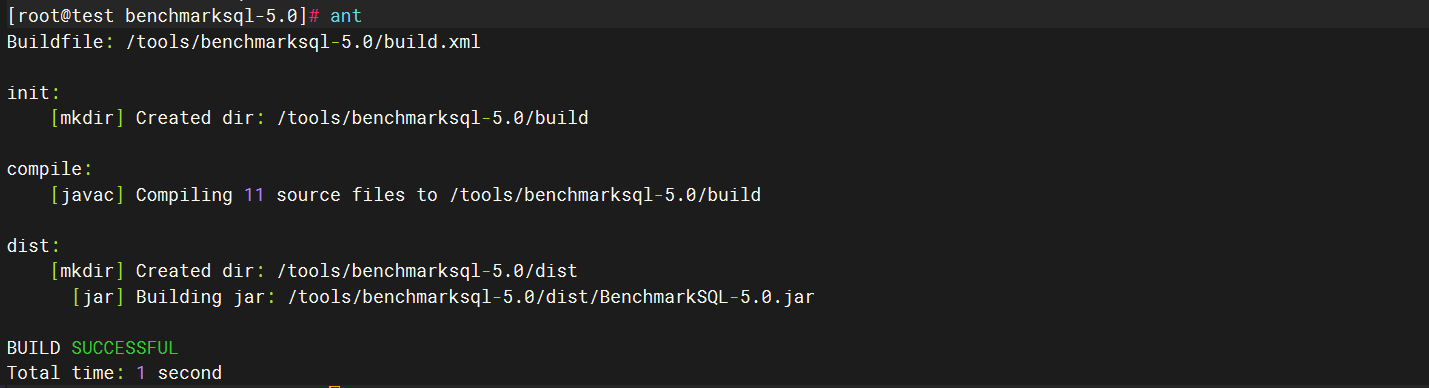Click the [javac] tag
Image resolution: width=1429 pixels, height=388 pixels.
coord(88,195)
